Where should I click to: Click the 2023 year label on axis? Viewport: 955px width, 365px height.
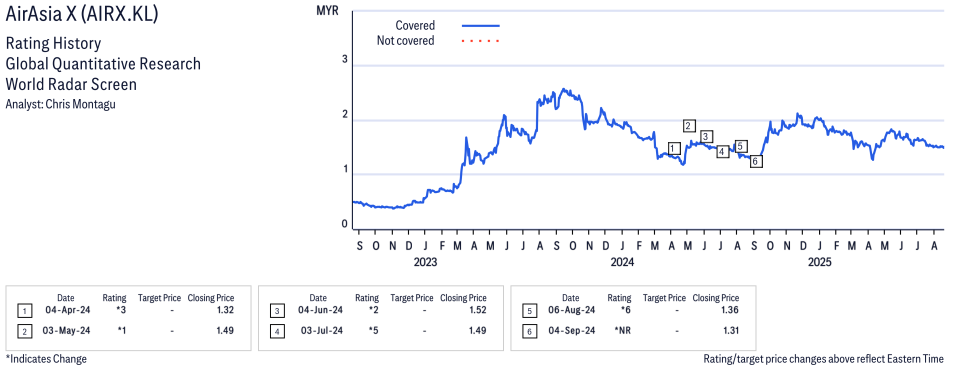(x=425, y=263)
